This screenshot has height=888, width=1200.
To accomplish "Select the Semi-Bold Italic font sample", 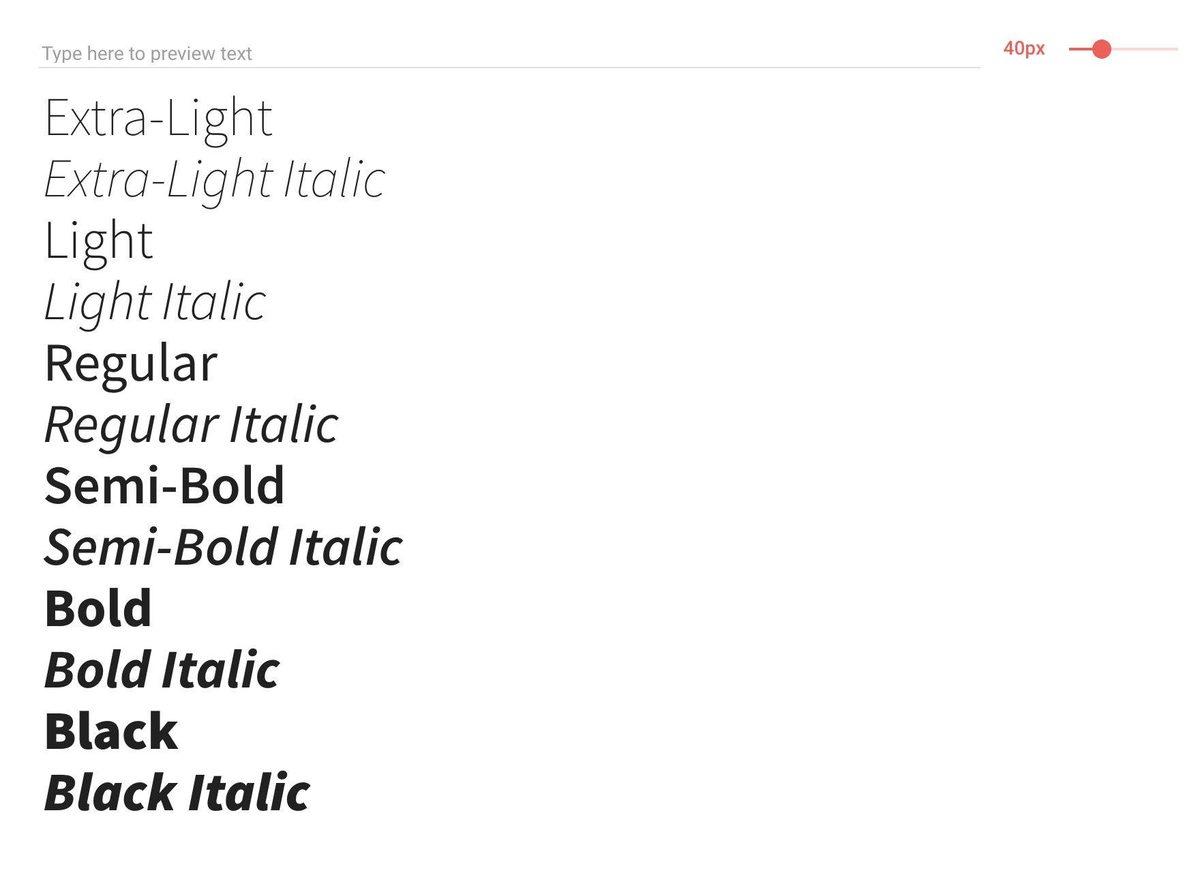I will click(x=222, y=547).
